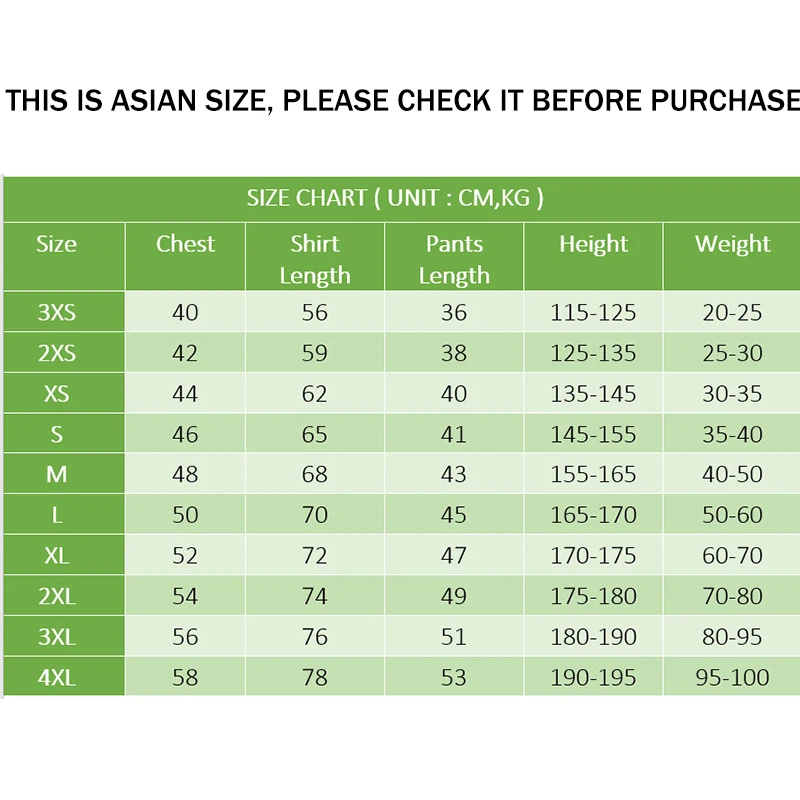Select chest value 46 in S row
This screenshot has width=800, height=800.
pyautogui.click(x=185, y=435)
